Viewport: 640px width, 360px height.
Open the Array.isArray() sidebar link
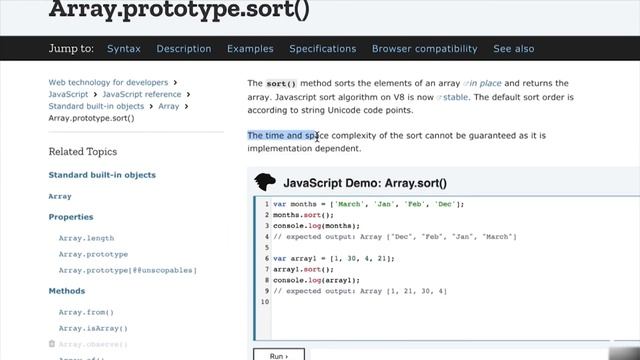coord(93,328)
